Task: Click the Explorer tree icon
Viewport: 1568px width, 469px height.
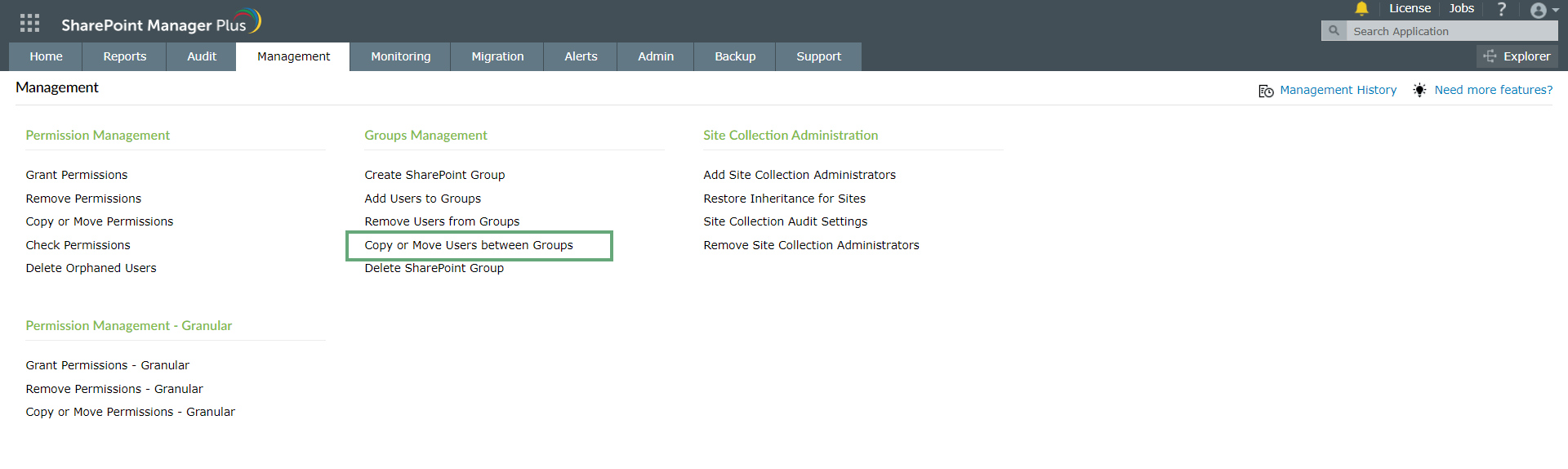Action: point(1490,56)
